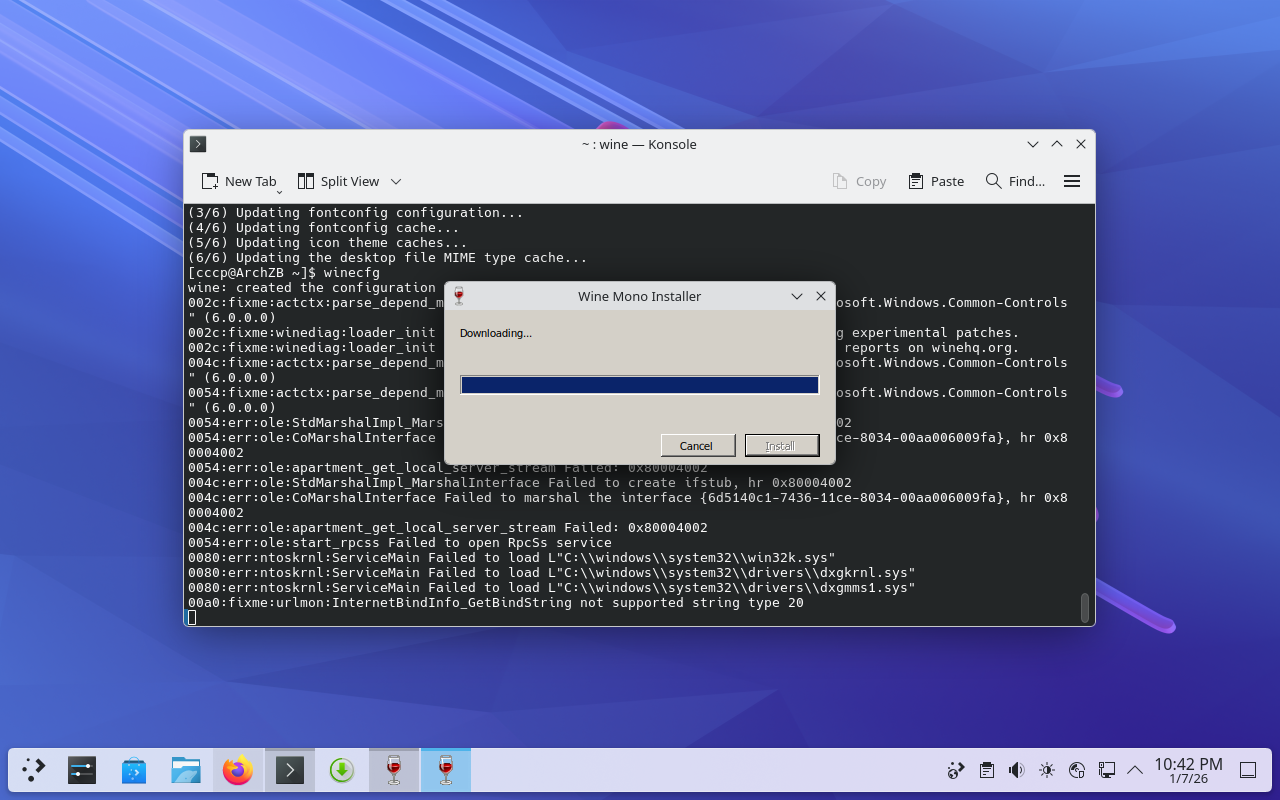Switch to Firefox in the taskbar
The width and height of the screenshot is (1280, 800).
[x=238, y=770]
